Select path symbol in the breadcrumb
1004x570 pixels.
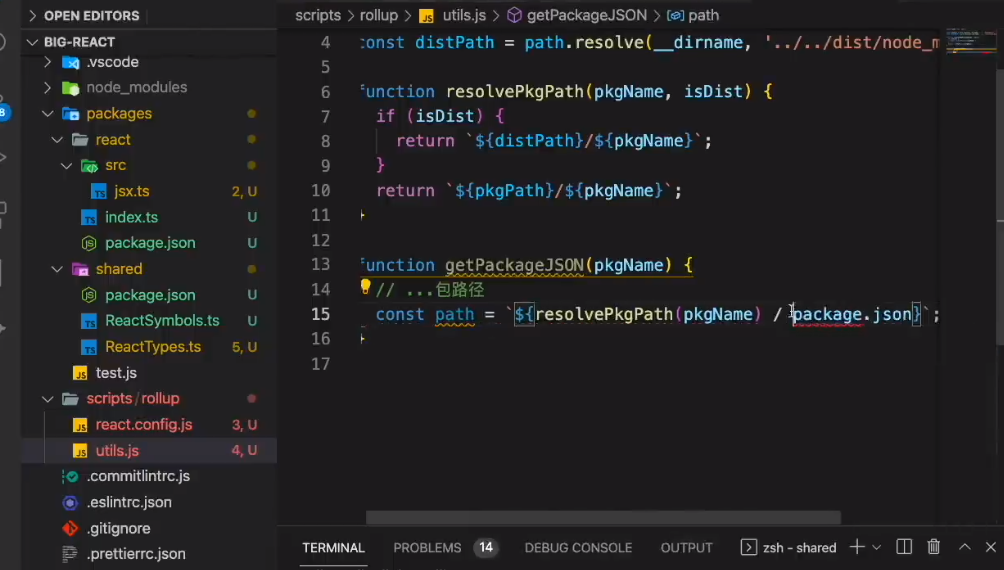pyautogui.click(x=704, y=15)
